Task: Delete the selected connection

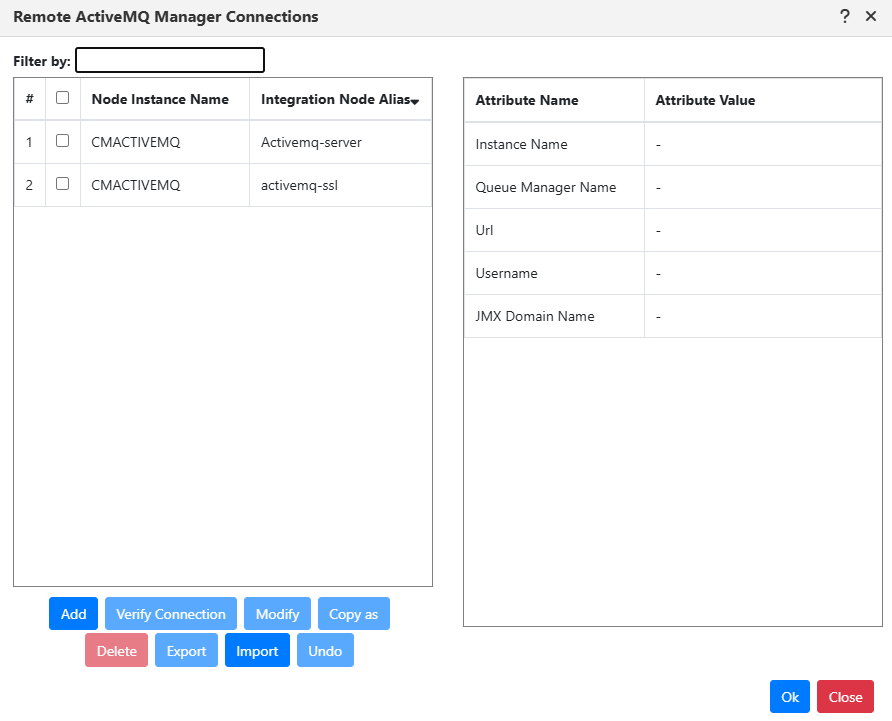Action: 117,650
